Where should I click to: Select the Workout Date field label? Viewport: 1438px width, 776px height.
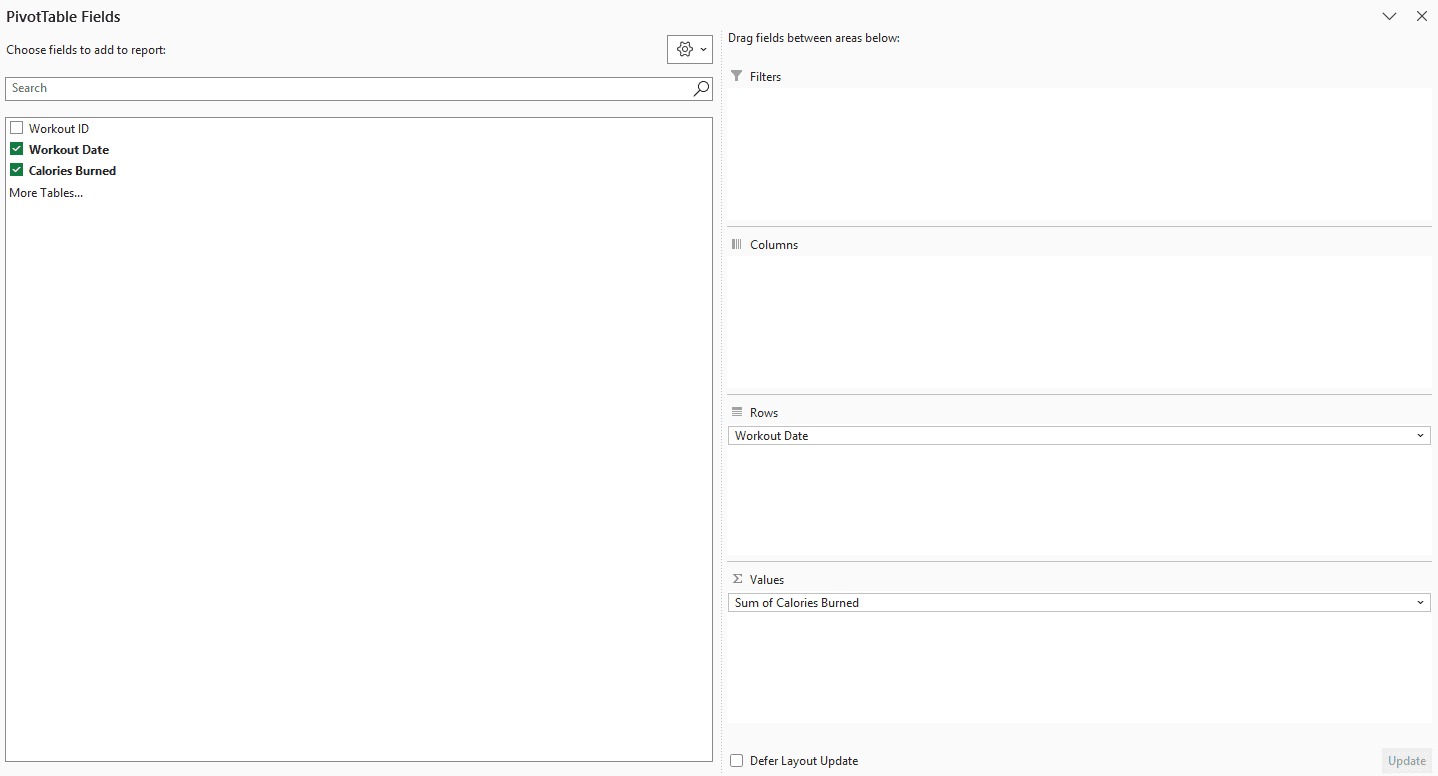point(69,150)
